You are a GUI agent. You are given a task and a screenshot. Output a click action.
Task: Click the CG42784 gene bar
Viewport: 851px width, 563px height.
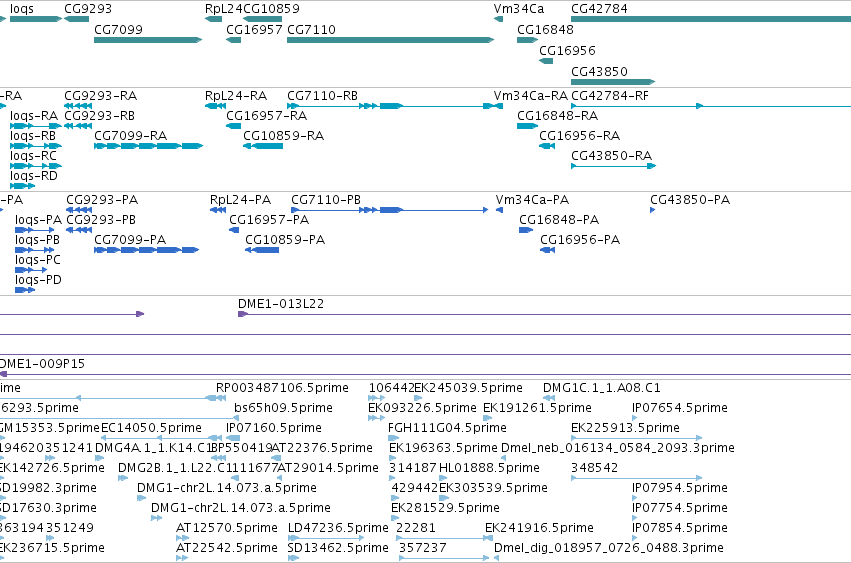click(711, 19)
